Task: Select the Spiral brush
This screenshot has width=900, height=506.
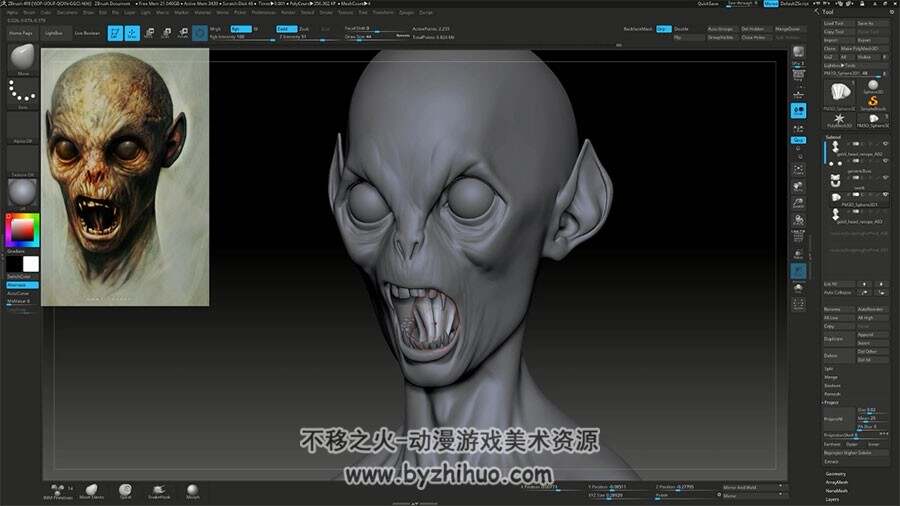Action: click(x=125, y=492)
